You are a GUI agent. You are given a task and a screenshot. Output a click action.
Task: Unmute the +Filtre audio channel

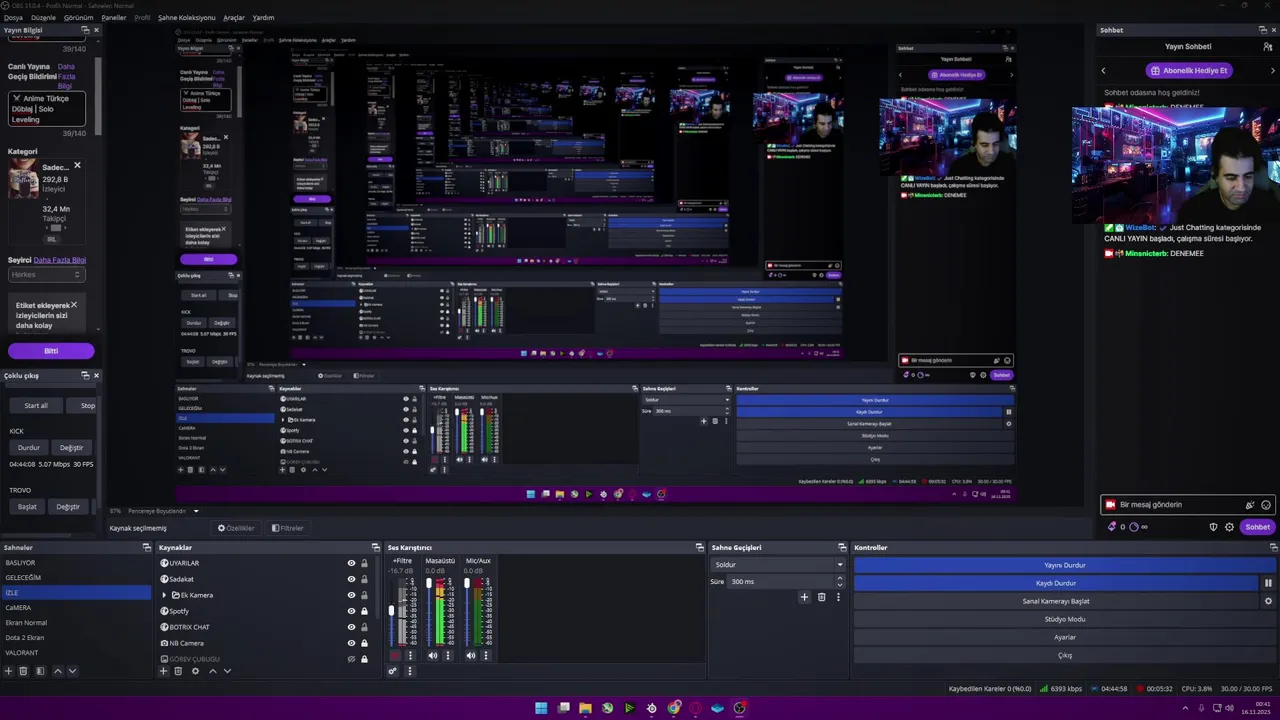click(395, 656)
